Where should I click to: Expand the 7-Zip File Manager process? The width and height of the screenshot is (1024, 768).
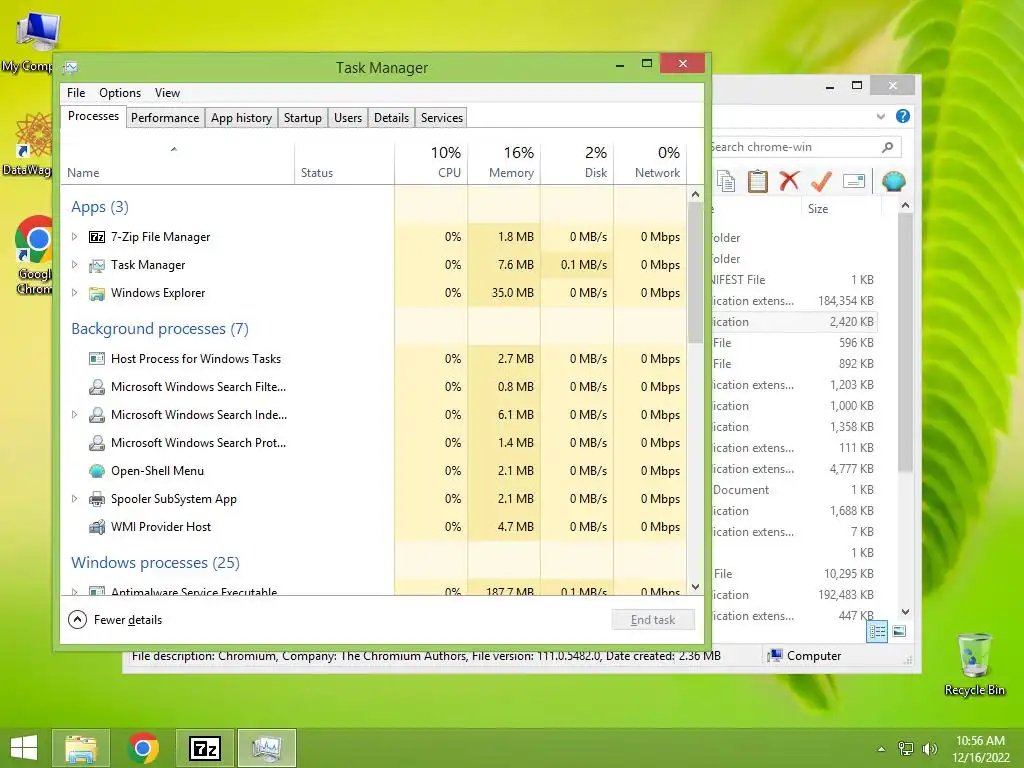[x=74, y=237]
